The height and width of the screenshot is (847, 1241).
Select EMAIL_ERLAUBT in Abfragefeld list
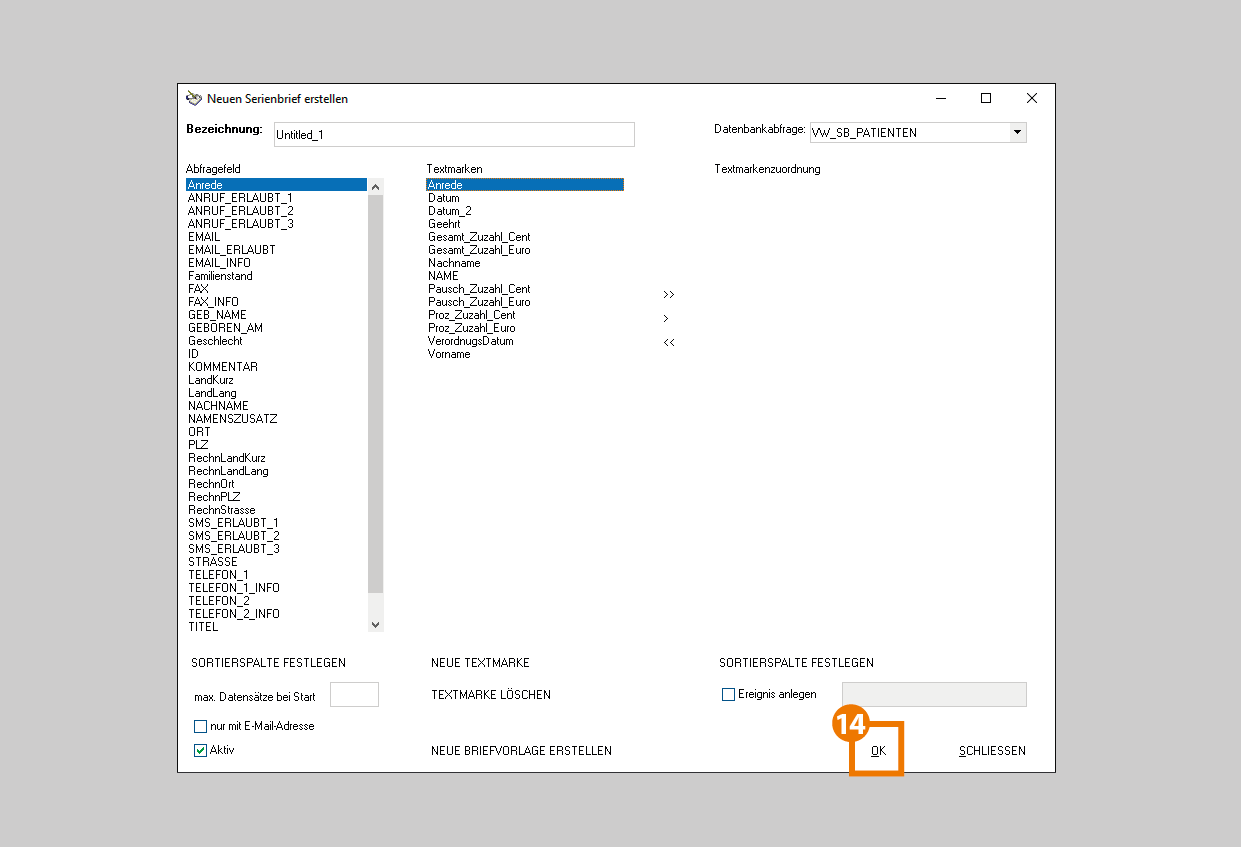(x=232, y=250)
